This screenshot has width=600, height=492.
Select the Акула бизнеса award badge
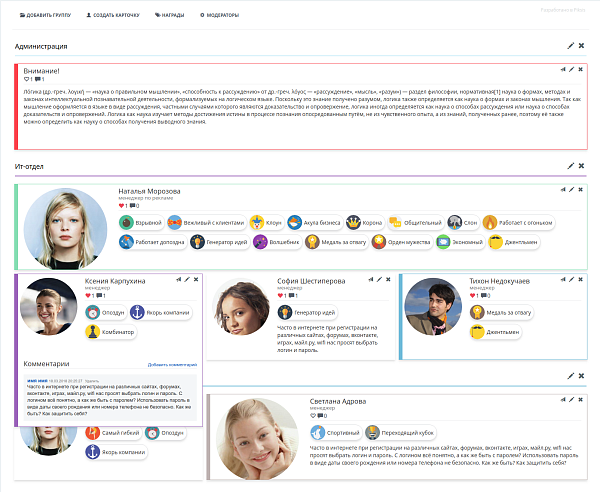(x=315, y=223)
